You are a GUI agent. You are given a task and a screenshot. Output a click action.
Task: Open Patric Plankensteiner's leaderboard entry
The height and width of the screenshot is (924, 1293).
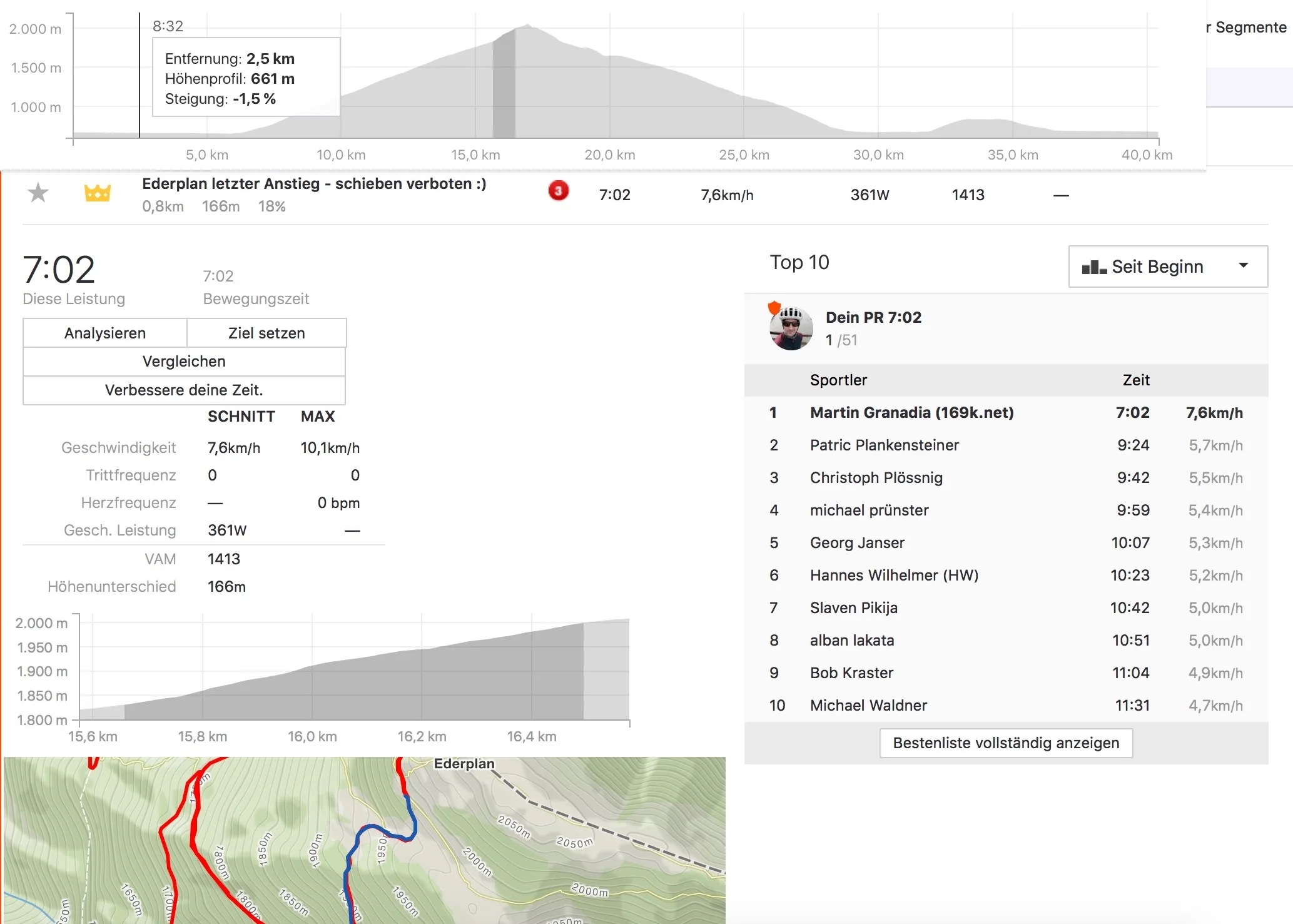click(x=884, y=445)
